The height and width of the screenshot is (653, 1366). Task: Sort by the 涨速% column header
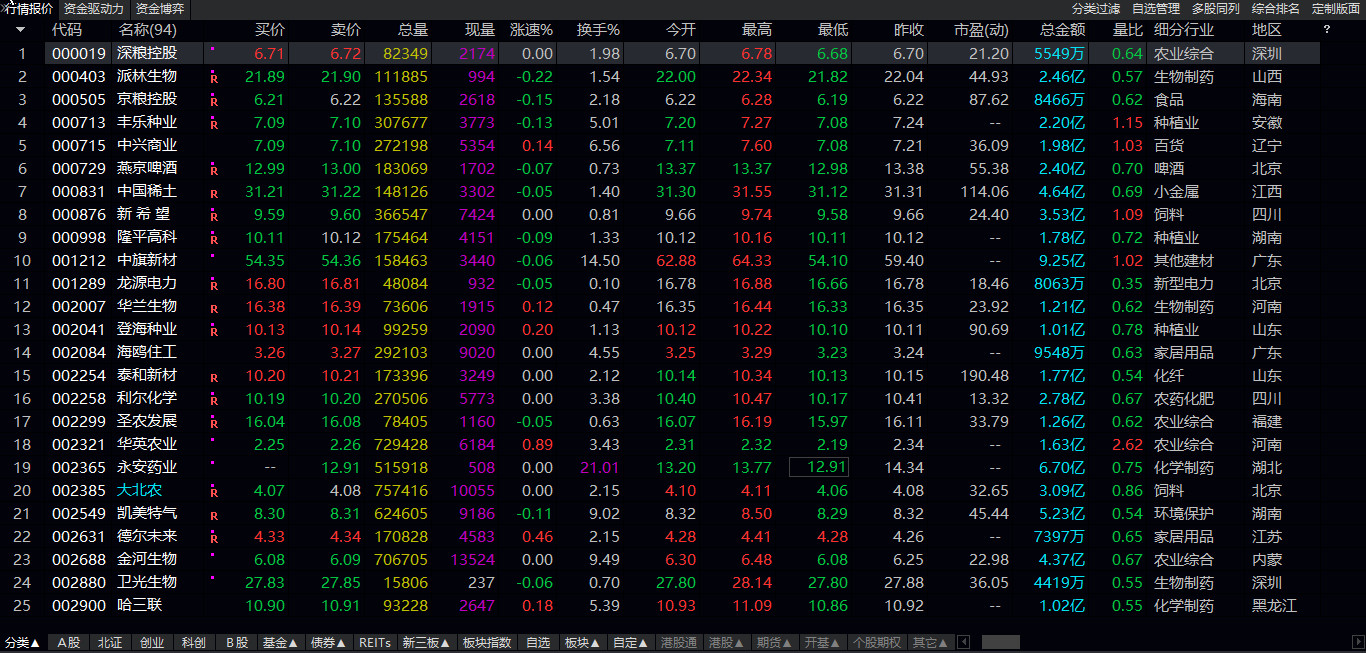(531, 30)
